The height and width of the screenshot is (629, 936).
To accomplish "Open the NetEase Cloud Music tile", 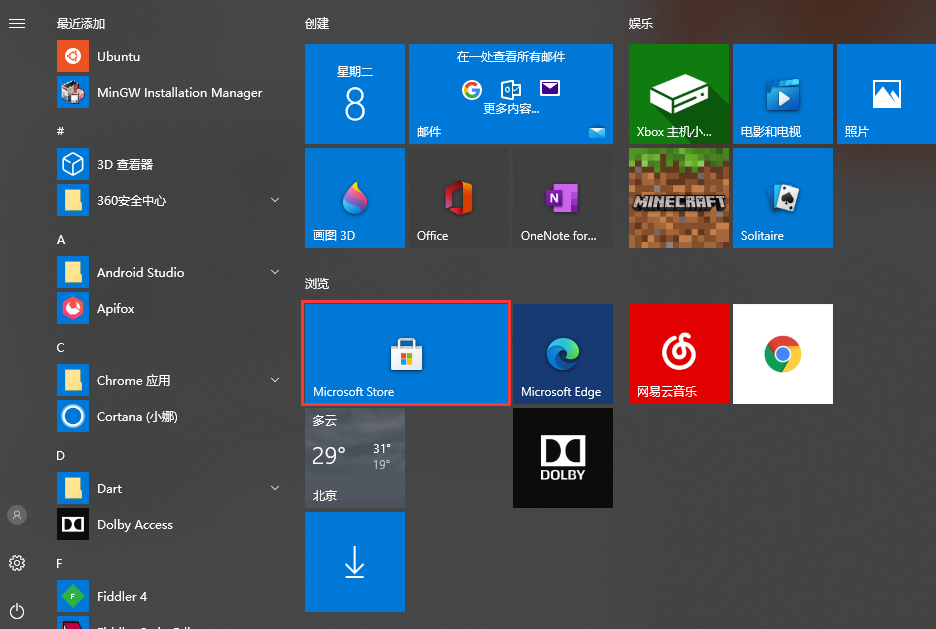I will 678,354.
